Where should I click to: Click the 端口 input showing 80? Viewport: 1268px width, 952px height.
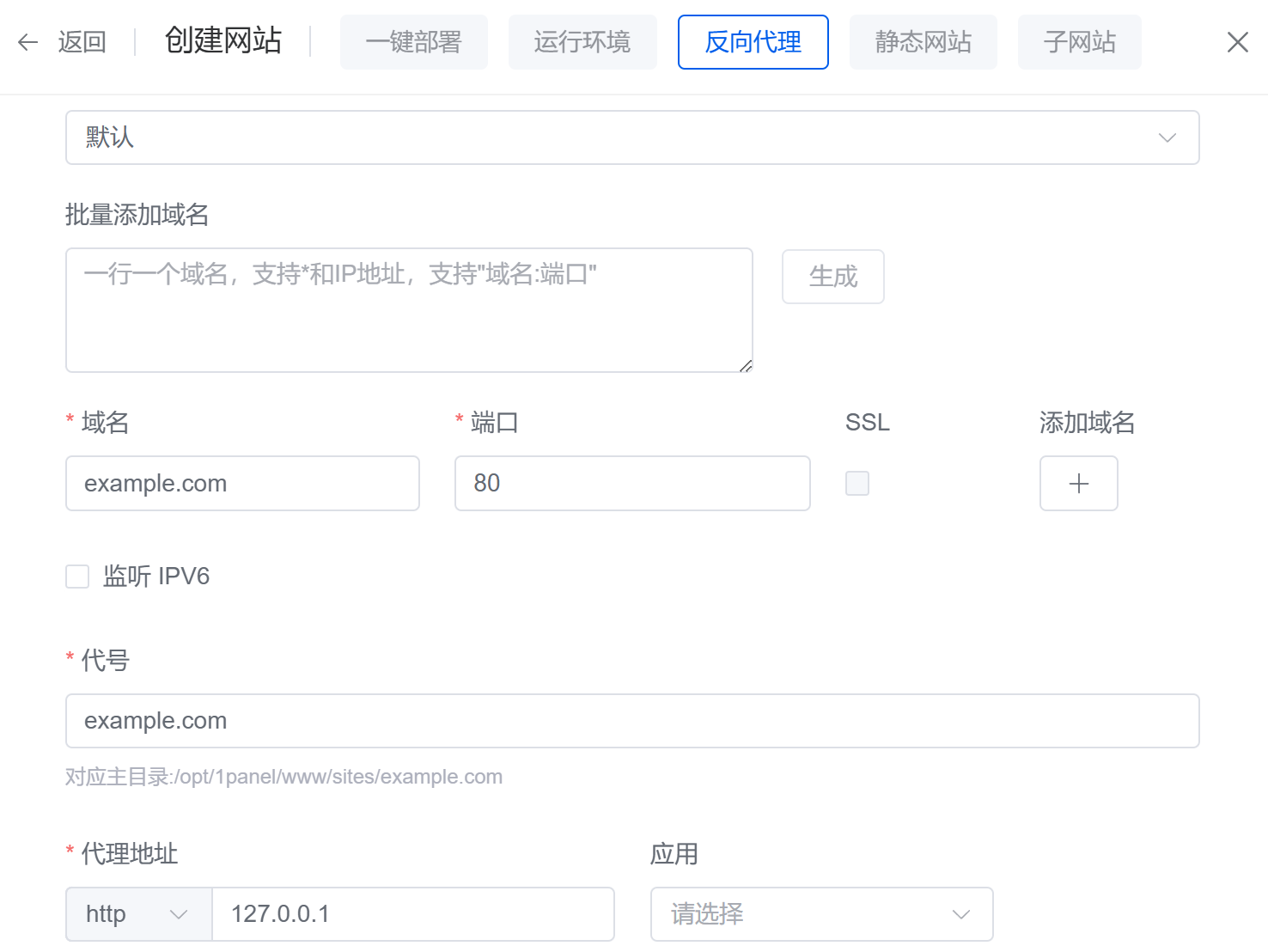point(632,484)
